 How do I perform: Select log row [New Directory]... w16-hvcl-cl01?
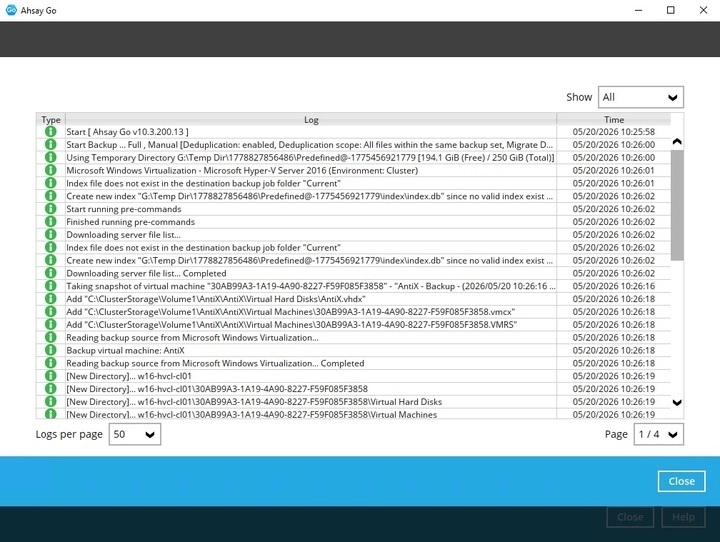[353, 376]
